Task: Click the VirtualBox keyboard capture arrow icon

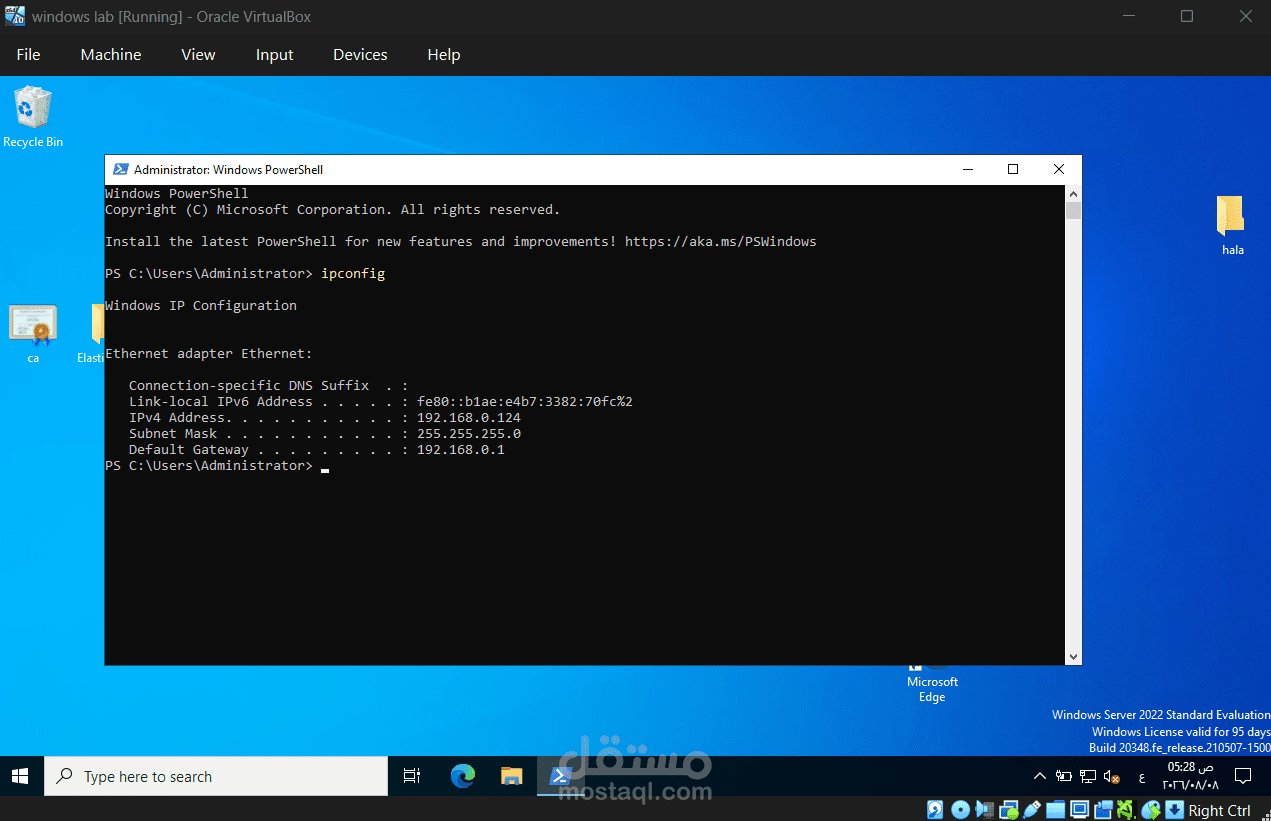Action: coord(1174,810)
